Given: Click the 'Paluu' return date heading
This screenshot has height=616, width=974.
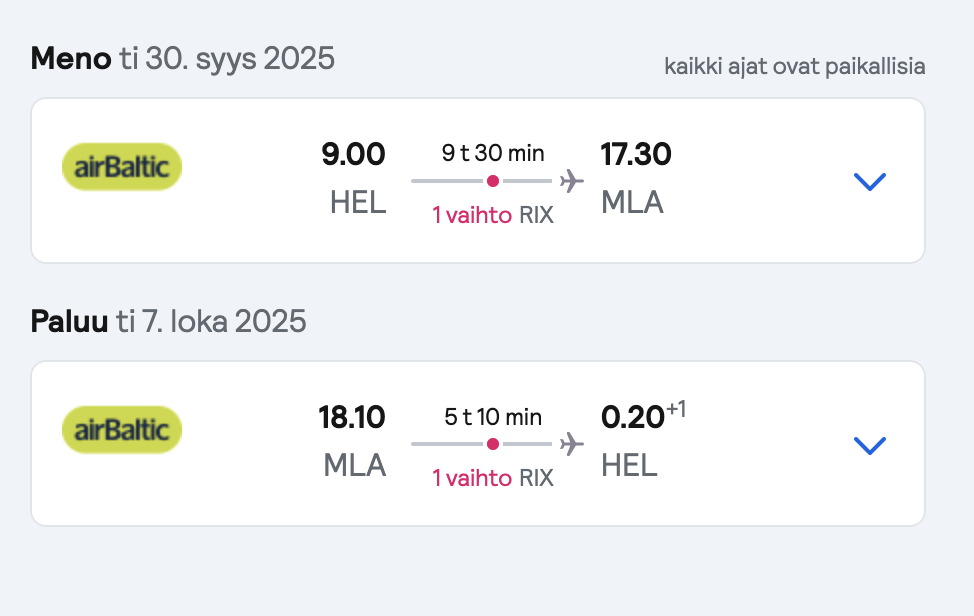Looking at the screenshot, I should pyautogui.click(x=168, y=321).
